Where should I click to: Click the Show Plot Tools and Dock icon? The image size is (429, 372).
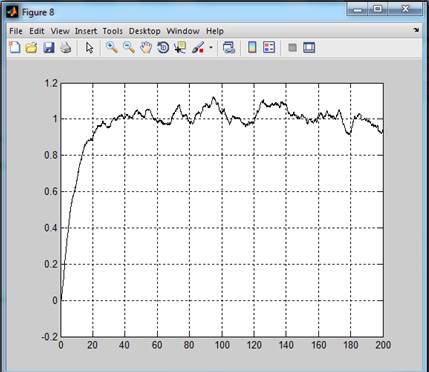coord(309,48)
